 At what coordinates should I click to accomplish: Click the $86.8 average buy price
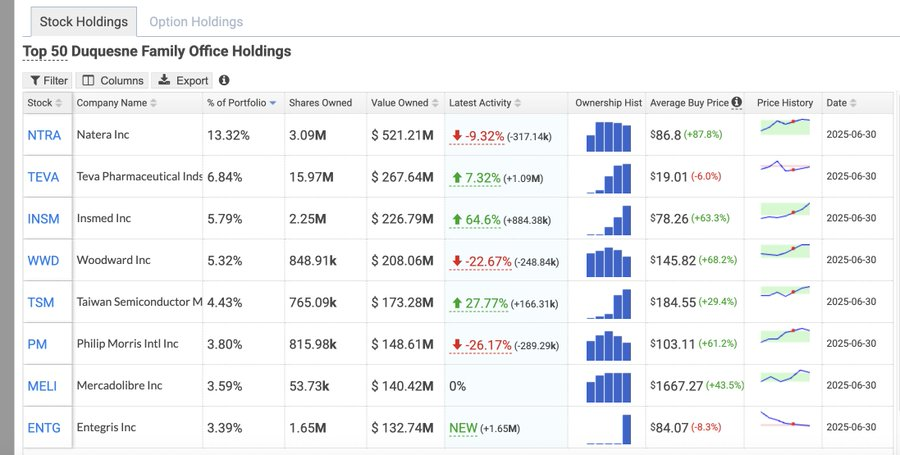[x=666, y=135]
